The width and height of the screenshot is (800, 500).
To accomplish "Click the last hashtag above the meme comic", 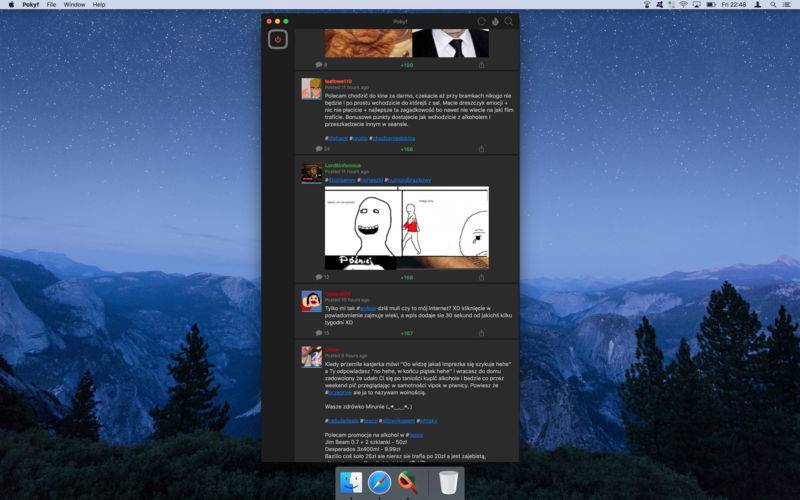I will point(408,180).
